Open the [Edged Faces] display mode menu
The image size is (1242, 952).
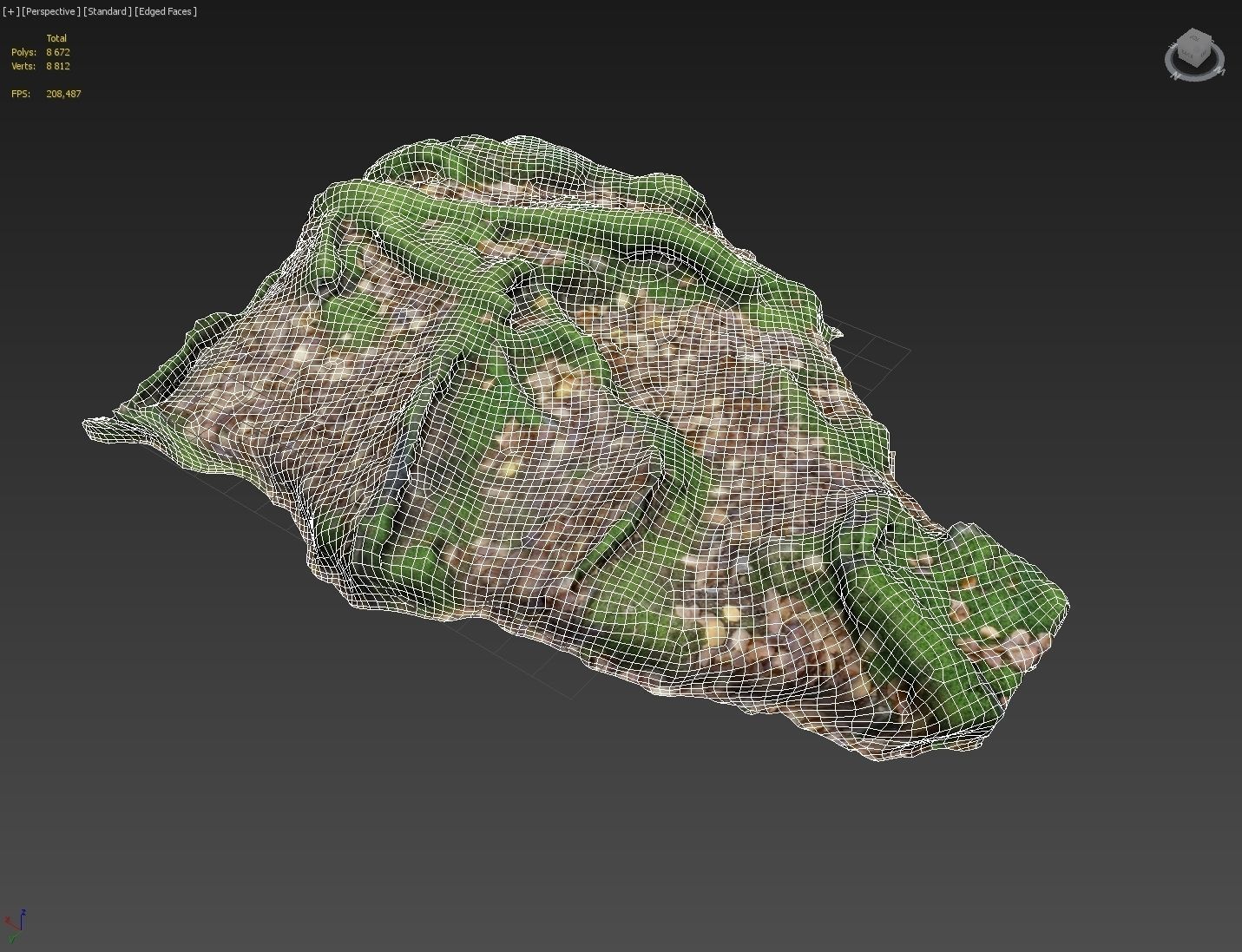pos(166,11)
